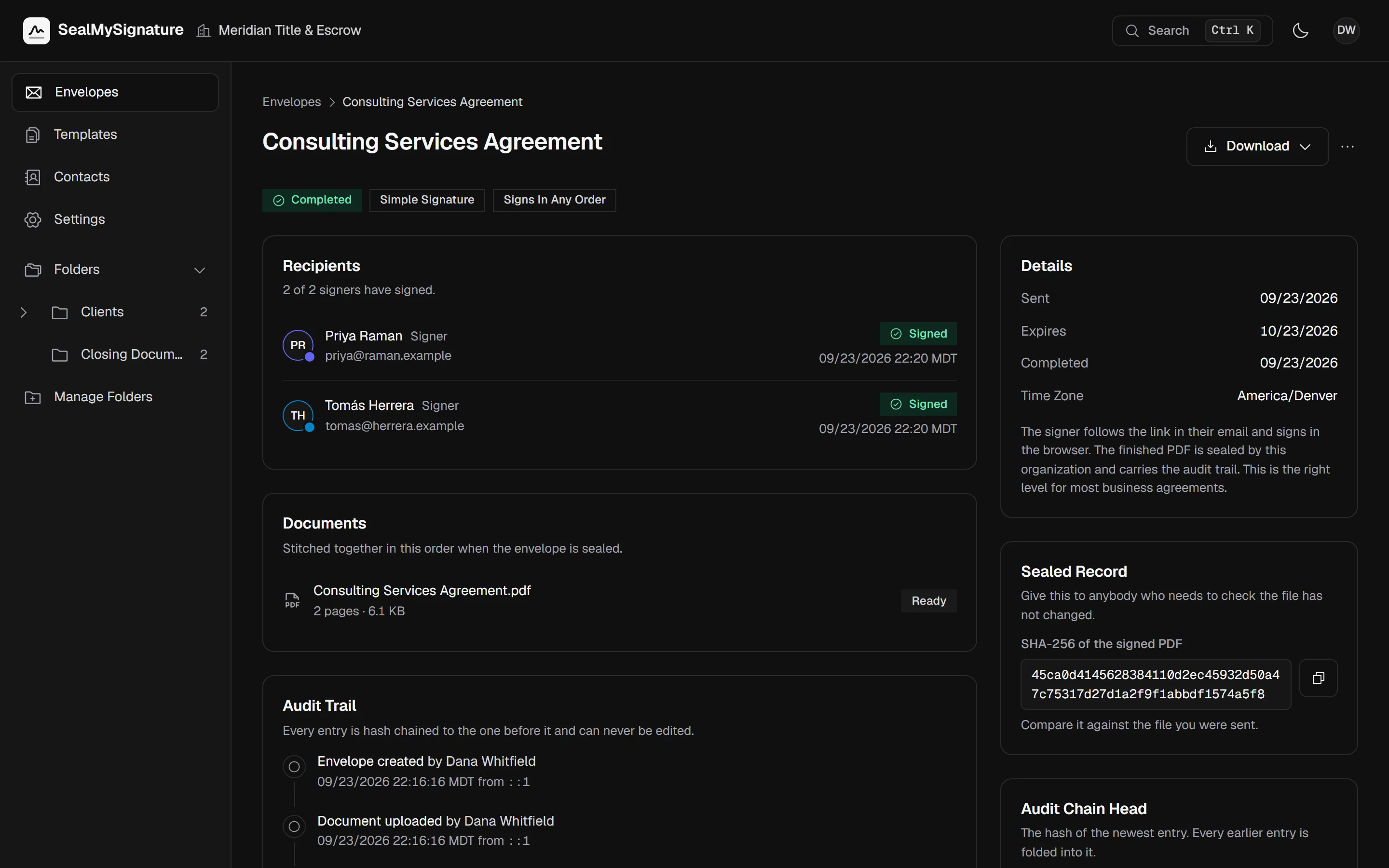The image size is (1389, 868).
Task: Expand the Clients folder arrow
Action: point(24,312)
